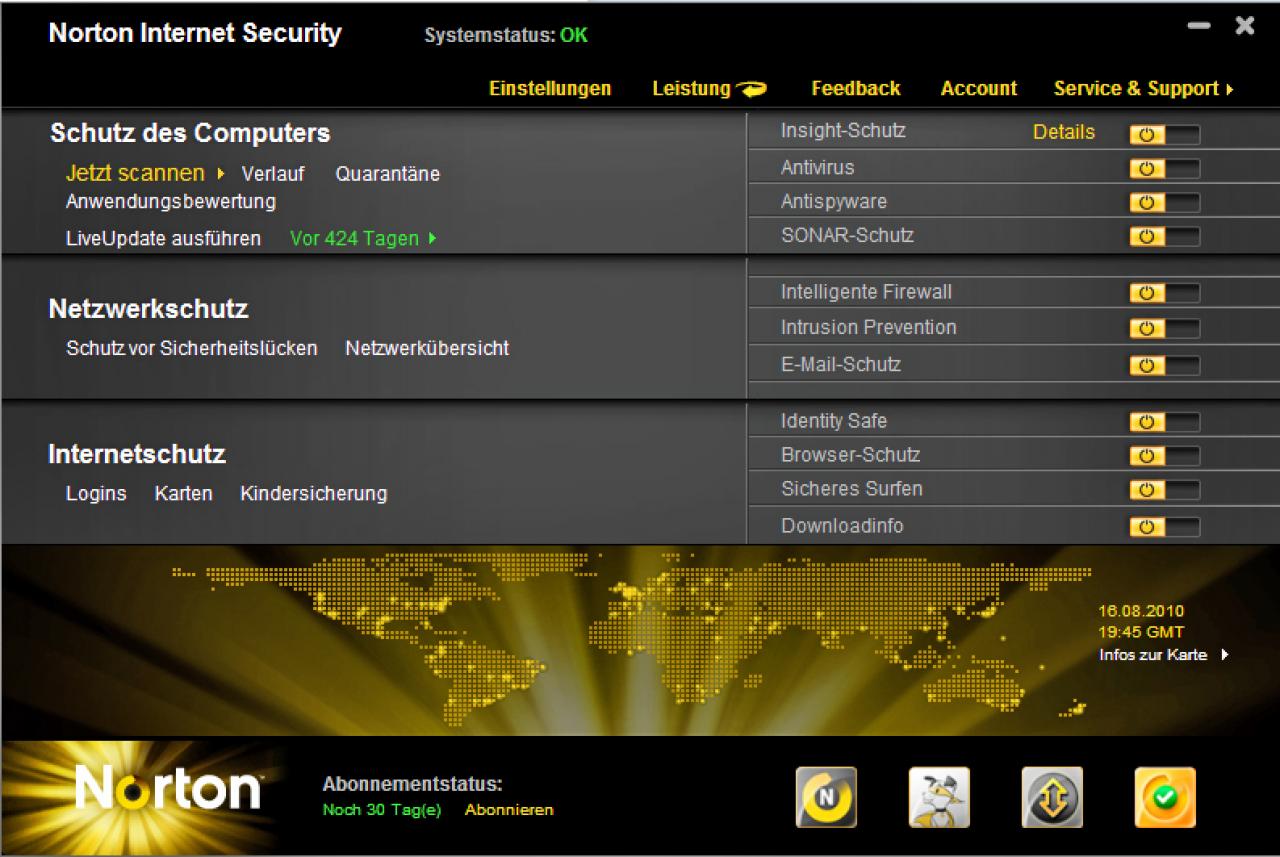
Task: Turn off the Downloadinfo switch
Action: coord(1164,527)
